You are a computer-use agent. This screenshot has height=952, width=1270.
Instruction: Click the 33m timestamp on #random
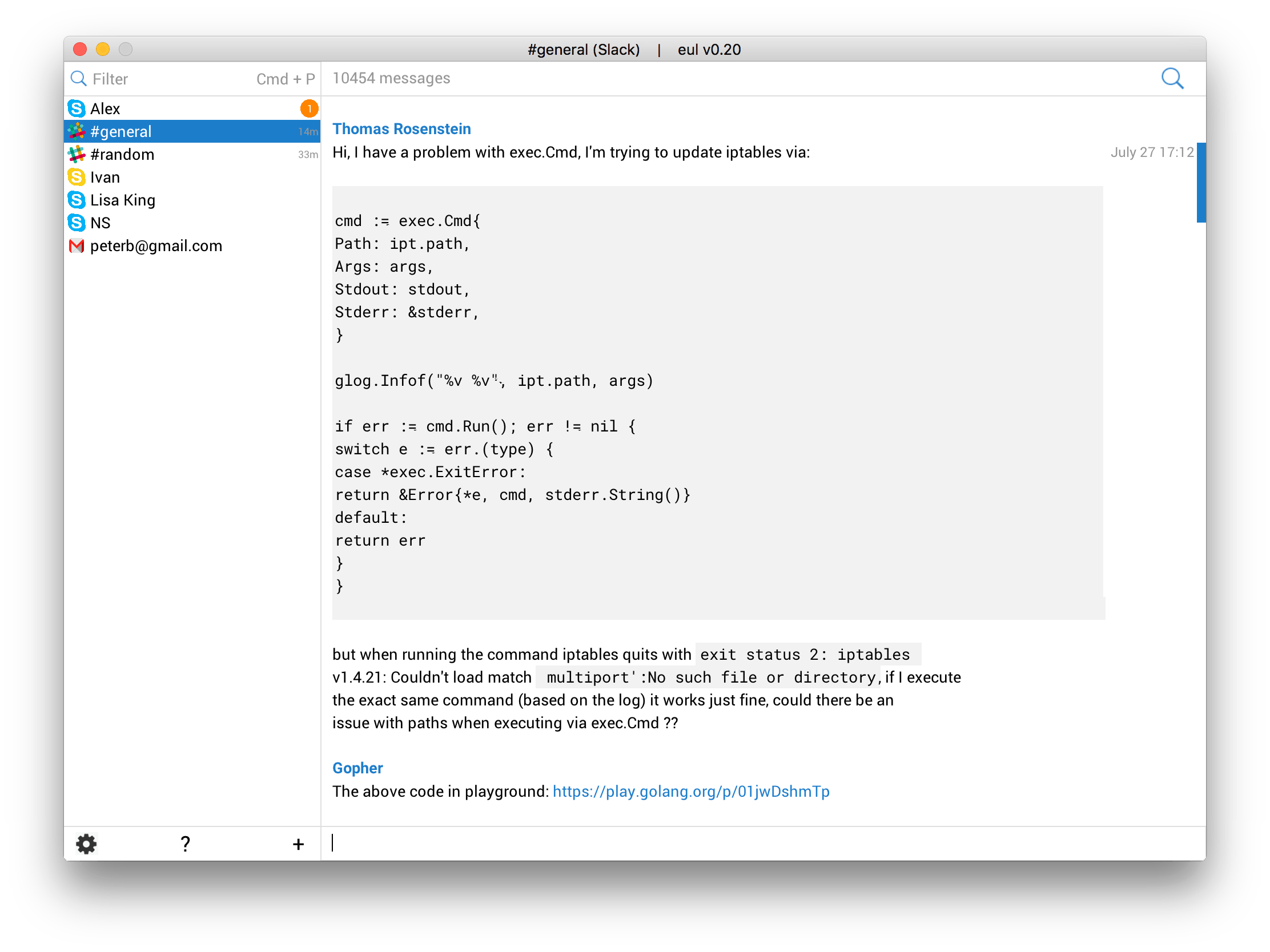point(308,155)
